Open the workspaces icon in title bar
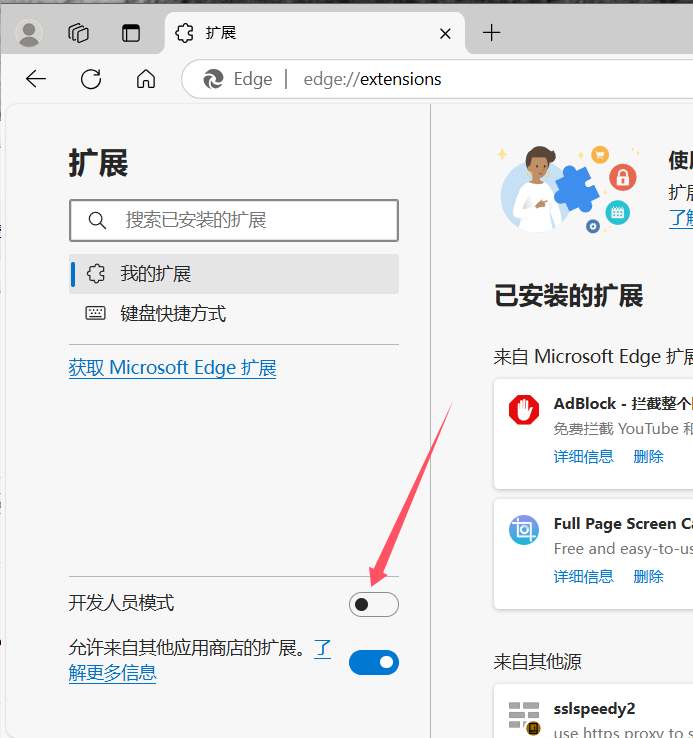Screen dimensions: 693x738 [79, 33]
